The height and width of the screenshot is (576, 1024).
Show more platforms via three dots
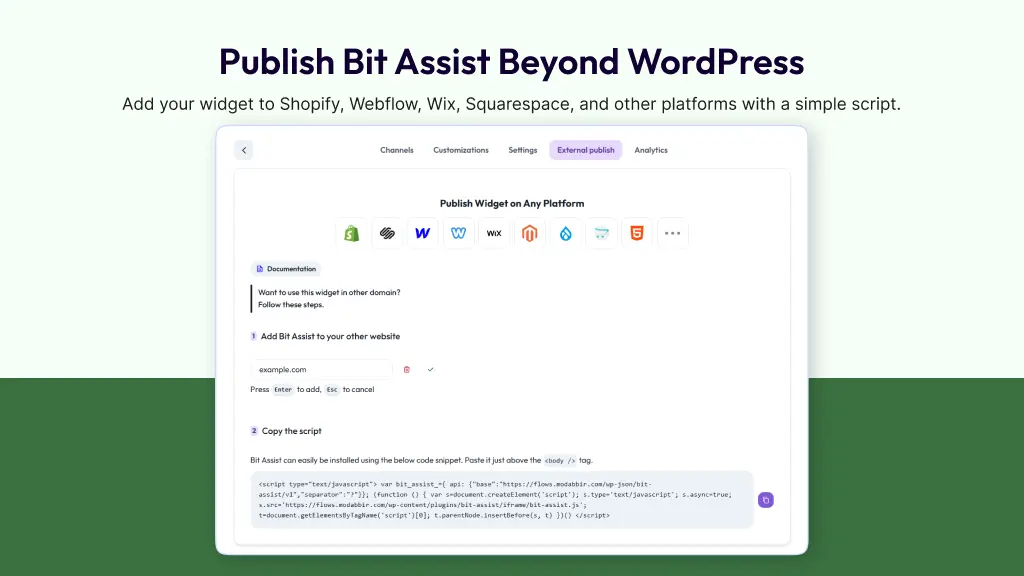(x=673, y=233)
